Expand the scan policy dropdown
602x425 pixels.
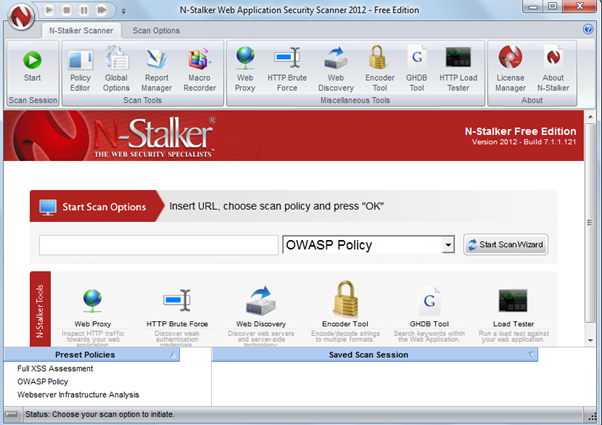pos(447,245)
